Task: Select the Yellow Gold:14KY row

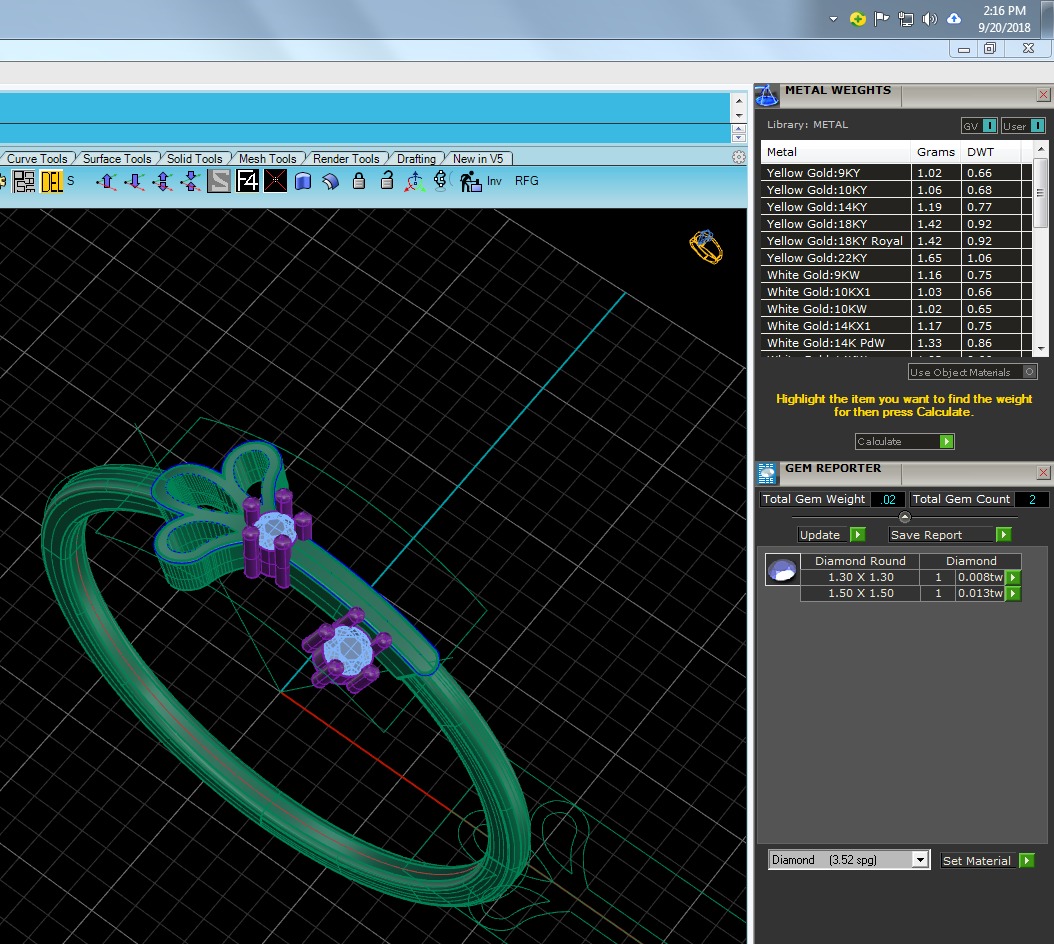Action: click(x=896, y=207)
